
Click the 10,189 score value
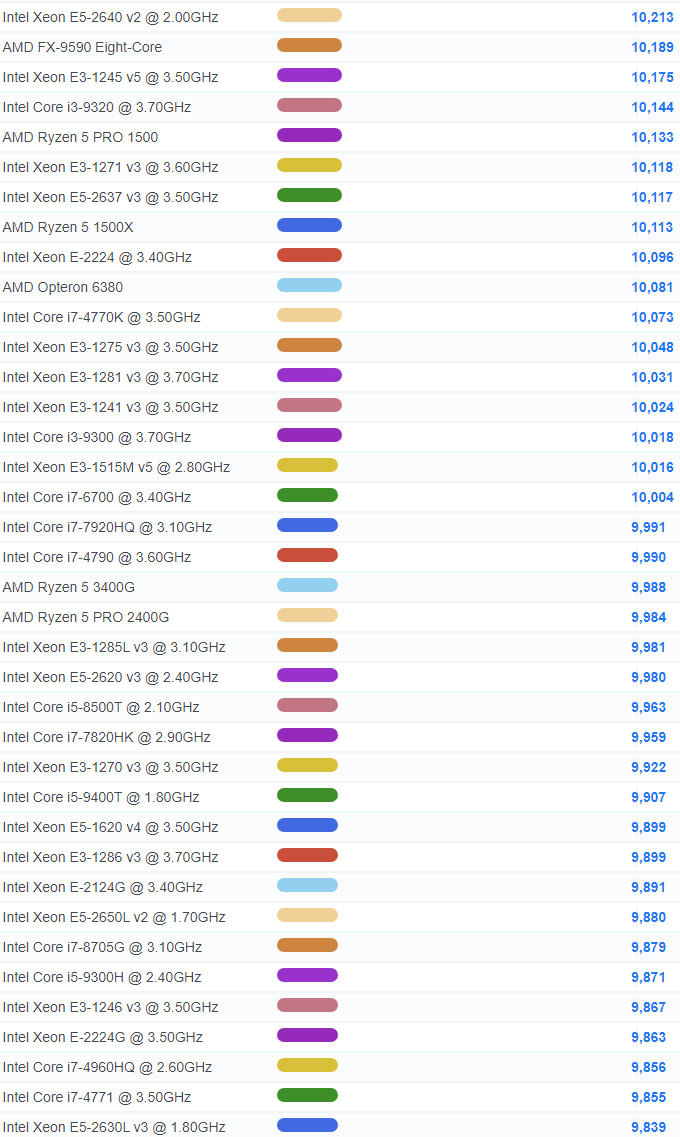coord(652,47)
